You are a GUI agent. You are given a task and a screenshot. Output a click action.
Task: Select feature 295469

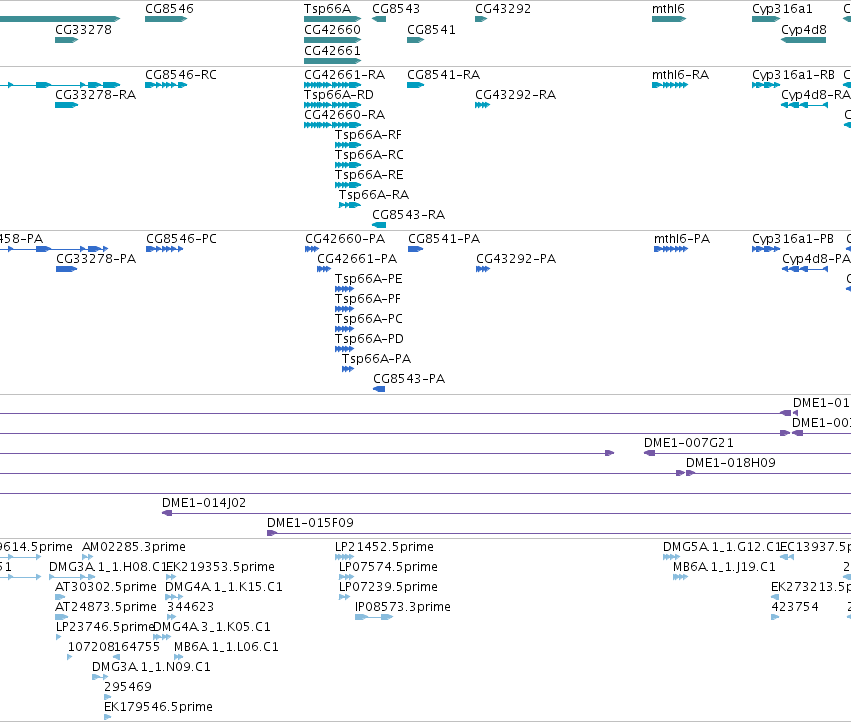click(107, 697)
